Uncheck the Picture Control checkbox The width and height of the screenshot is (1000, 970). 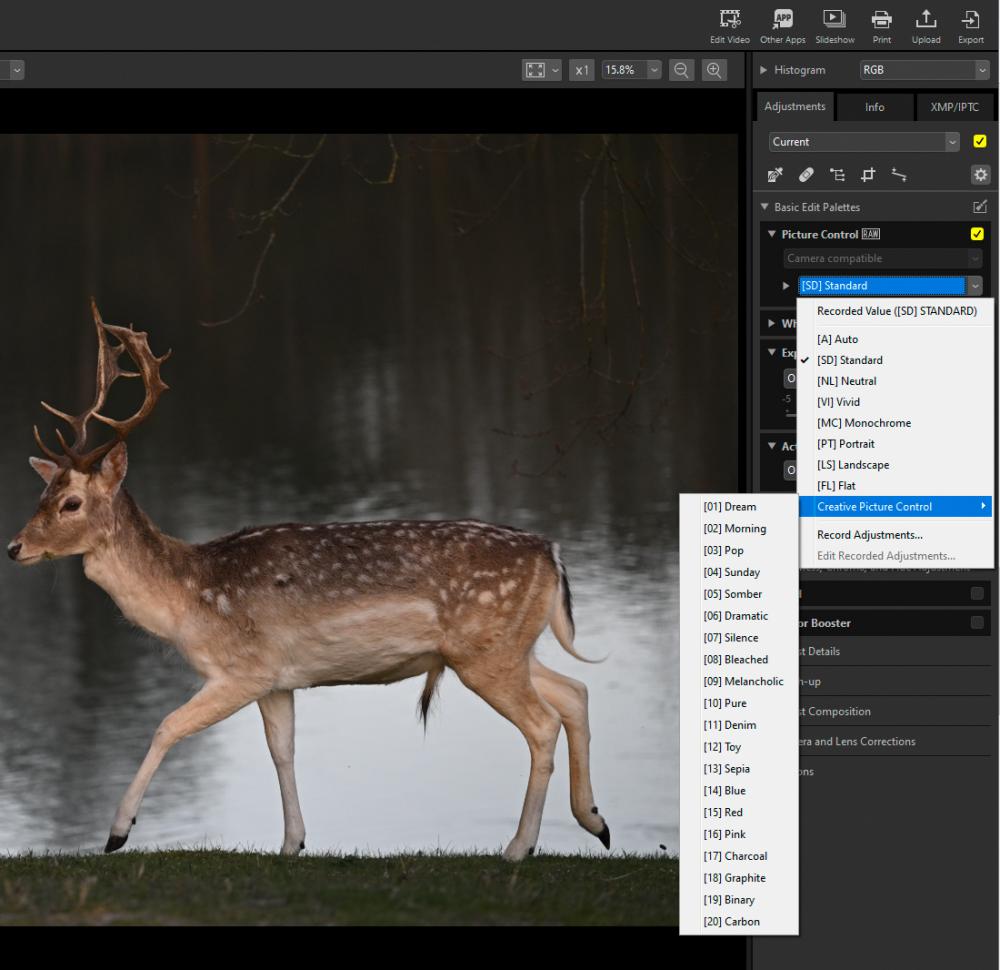click(x=976, y=234)
